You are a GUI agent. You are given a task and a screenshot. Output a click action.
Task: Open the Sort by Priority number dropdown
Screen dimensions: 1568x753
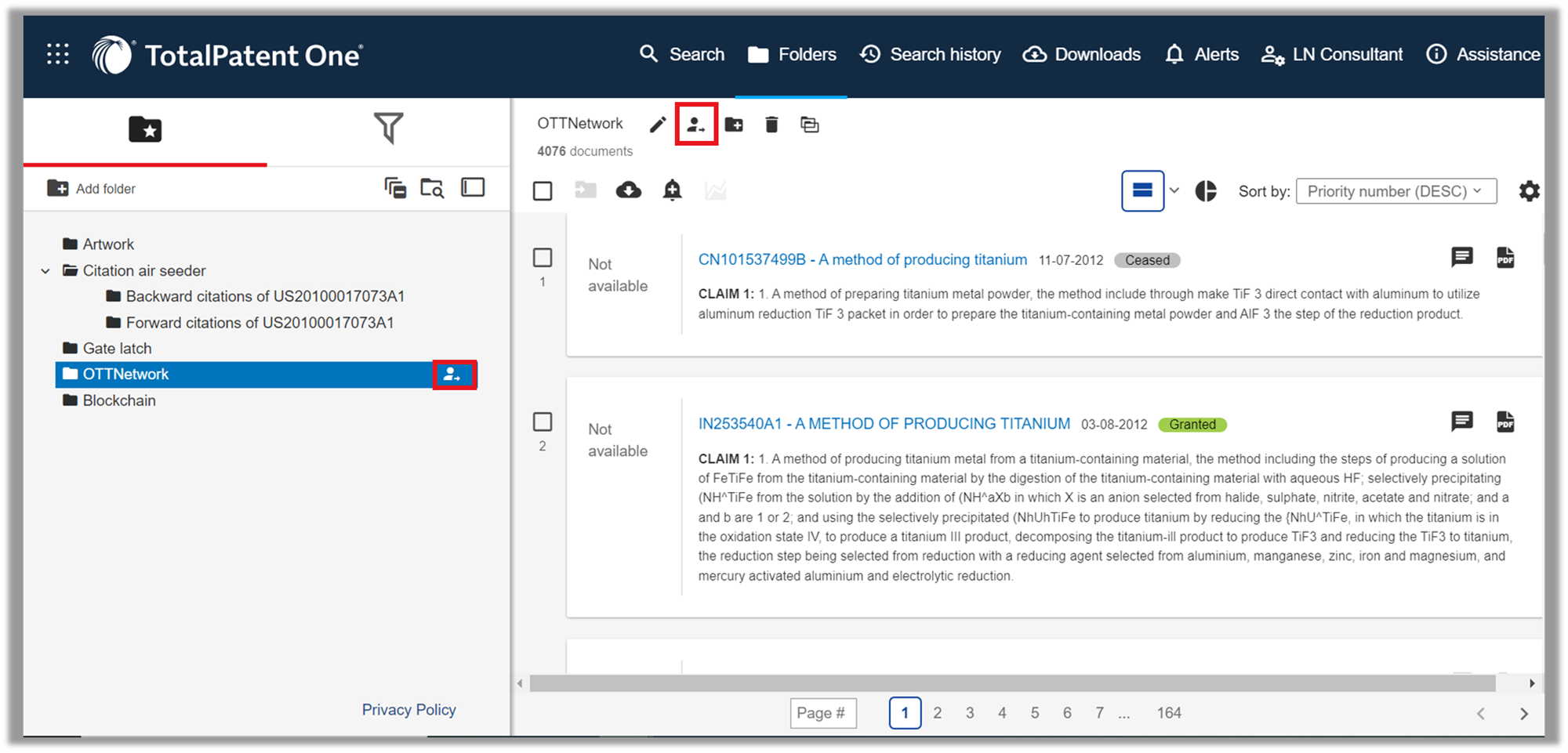tap(1396, 191)
